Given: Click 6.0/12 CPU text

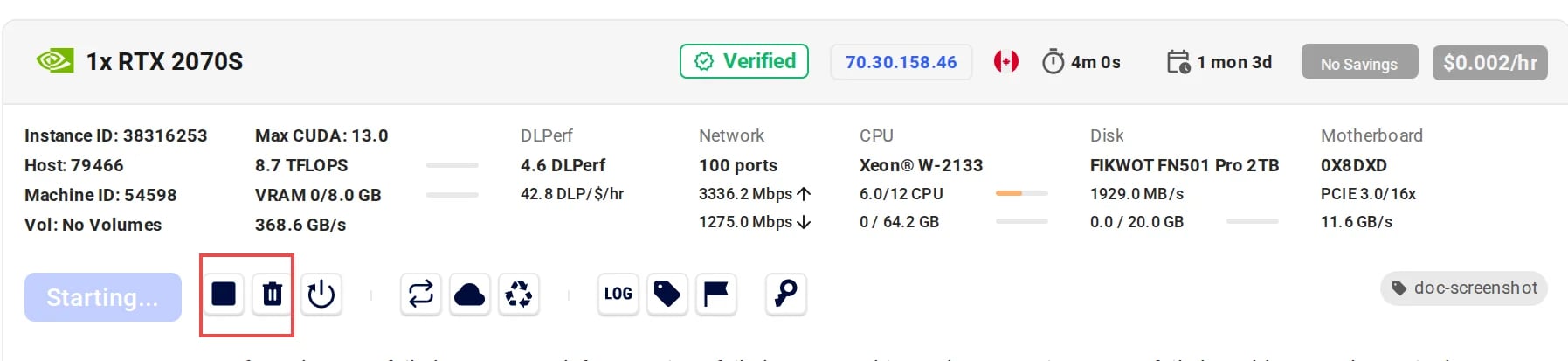Looking at the screenshot, I should coord(901,193).
